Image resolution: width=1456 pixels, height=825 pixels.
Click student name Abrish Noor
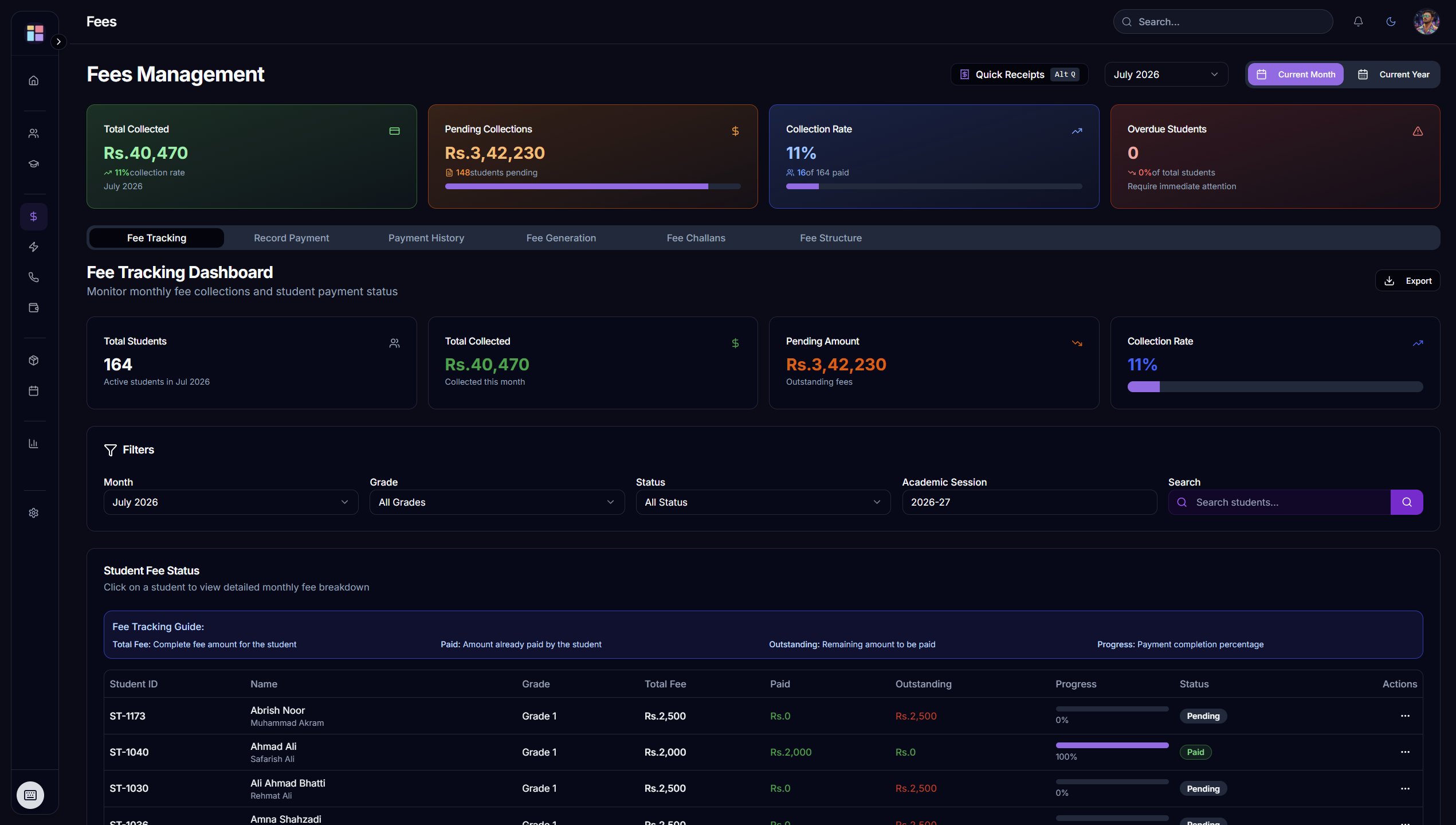click(277, 710)
